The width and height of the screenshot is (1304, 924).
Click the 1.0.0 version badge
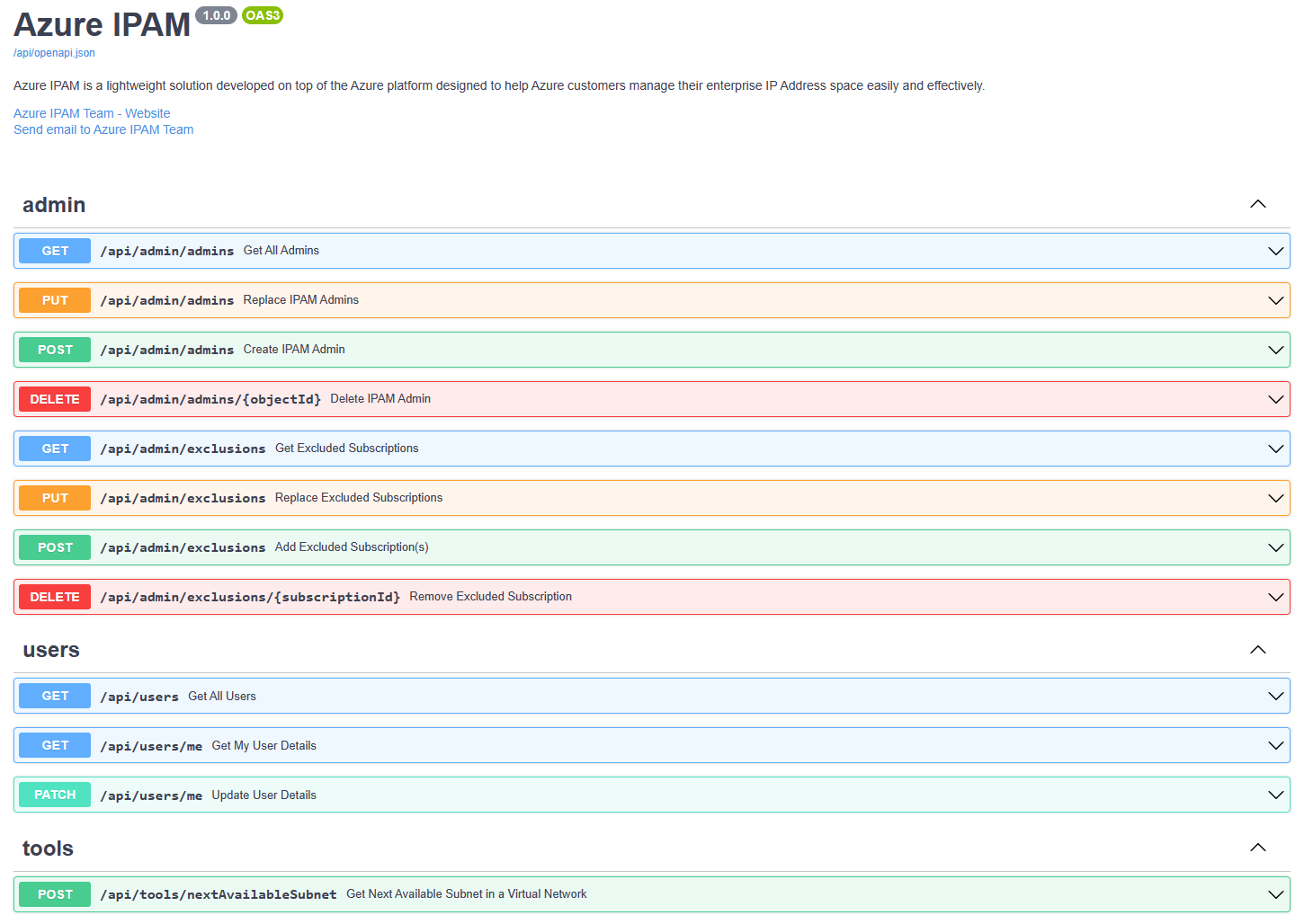(x=216, y=15)
